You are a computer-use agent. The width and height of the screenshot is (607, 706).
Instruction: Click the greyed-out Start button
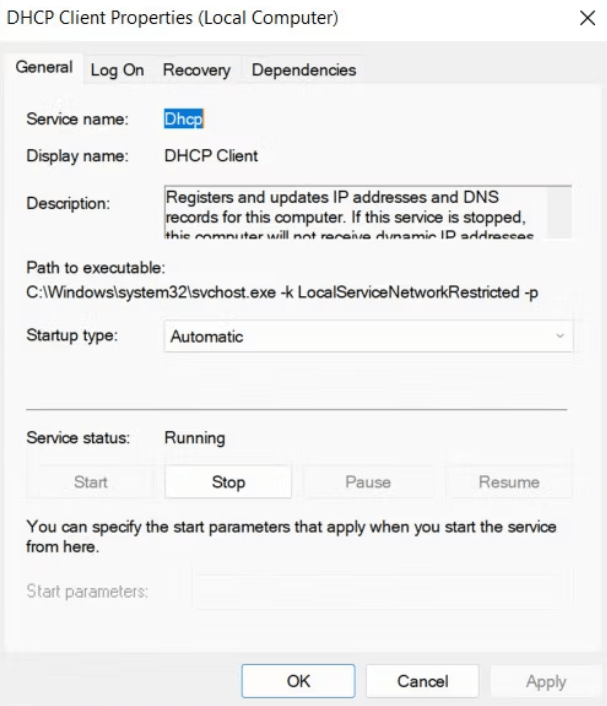pos(91,482)
